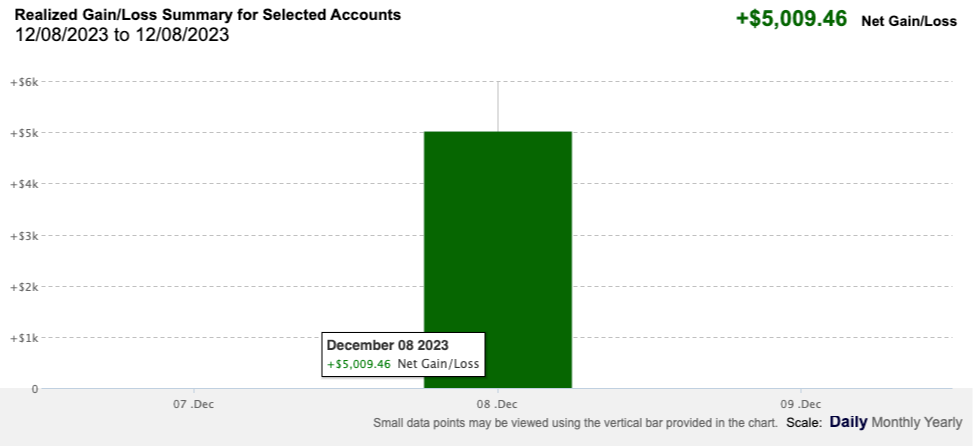This screenshot has height=446, width=973.
Task: Click the +$1k y-axis label
Action: coord(25,338)
